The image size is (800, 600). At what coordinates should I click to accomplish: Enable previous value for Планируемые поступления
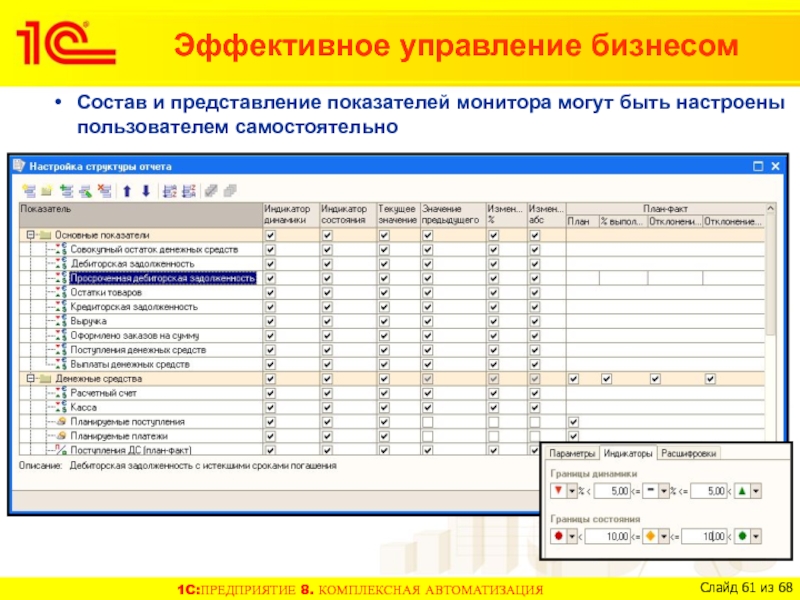click(x=428, y=422)
